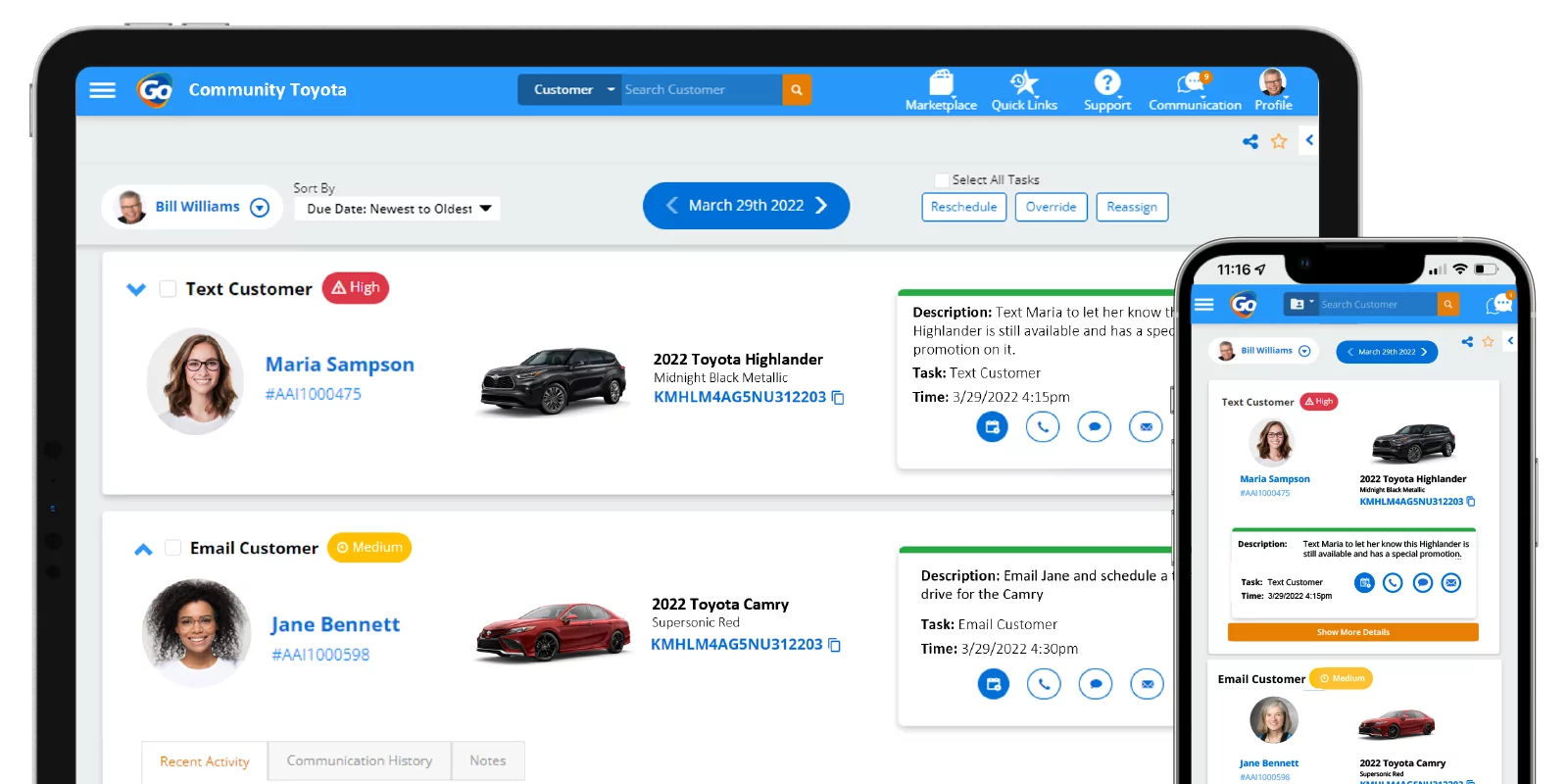Viewport: 1568px width, 784px height.
Task: Click the favorite star icon on tablet
Action: click(x=1279, y=141)
